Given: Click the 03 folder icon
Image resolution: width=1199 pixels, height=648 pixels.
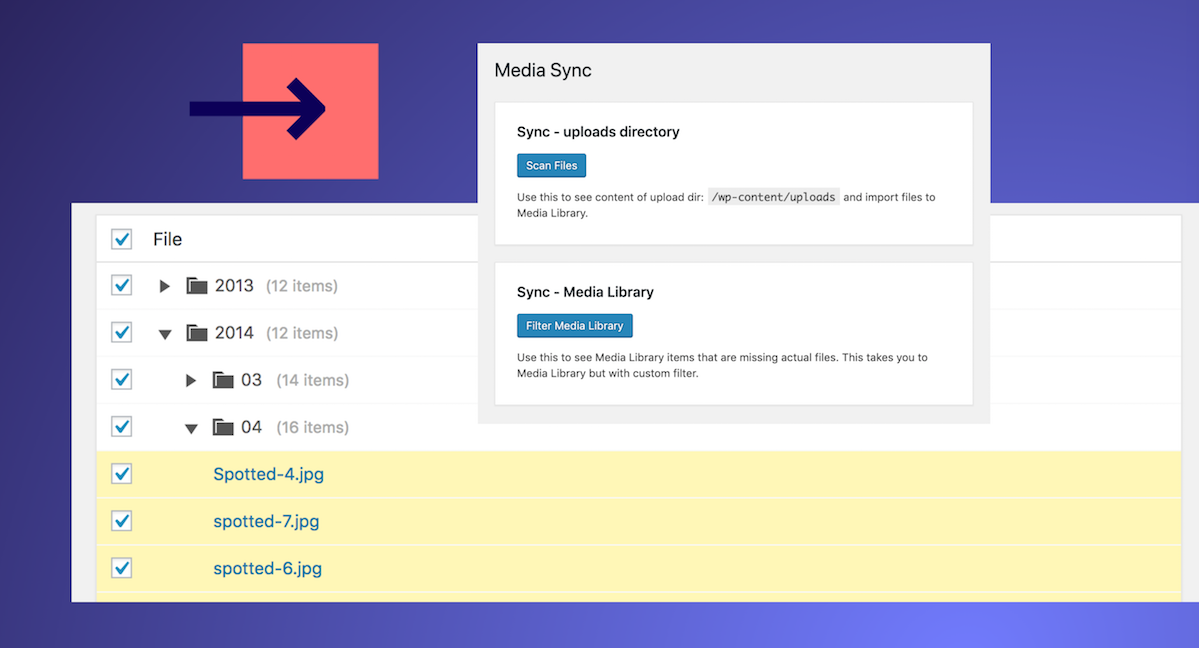Looking at the screenshot, I should pyautogui.click(x=223, y=379).
